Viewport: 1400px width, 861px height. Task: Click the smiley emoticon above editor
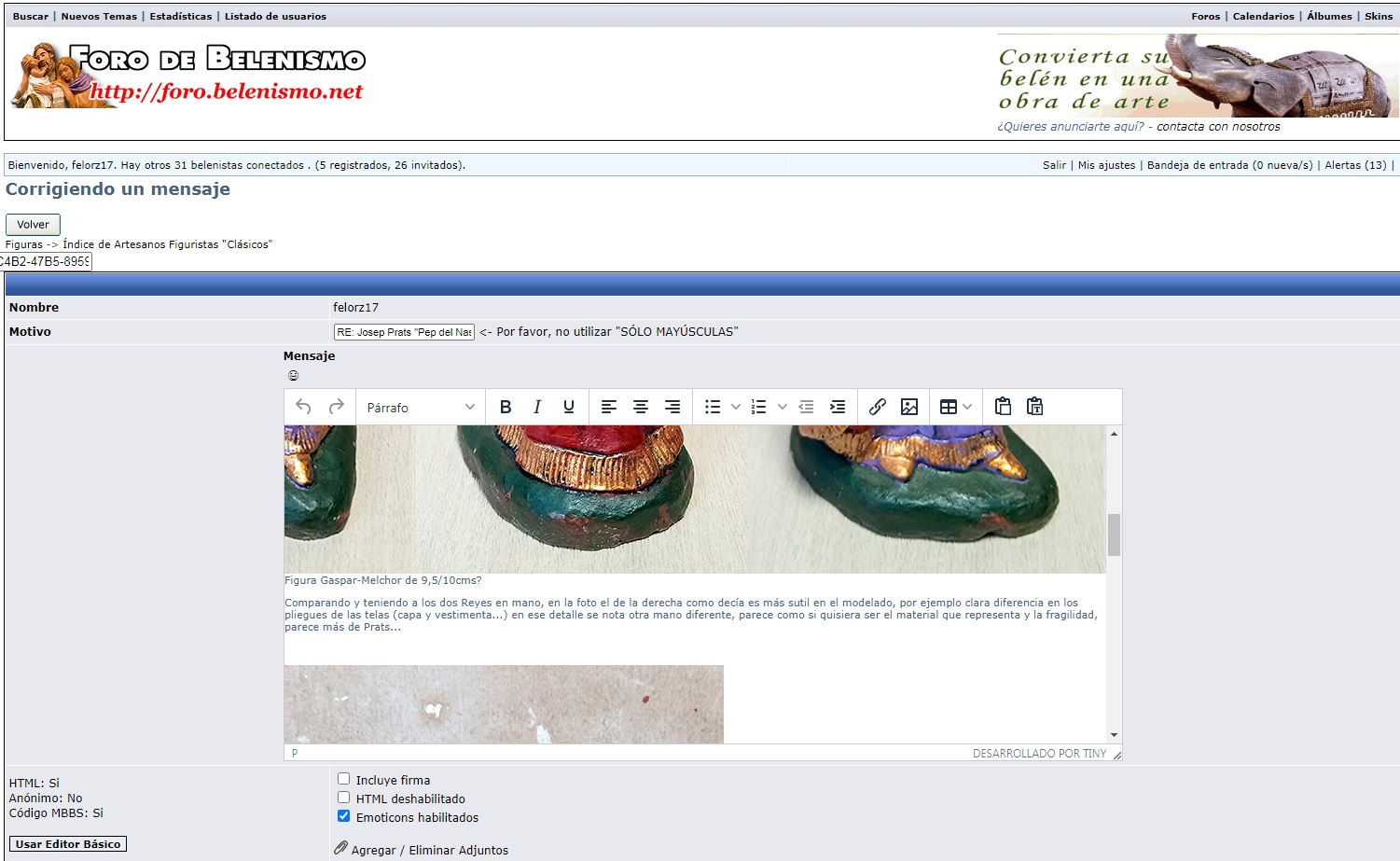click(293, 376)
